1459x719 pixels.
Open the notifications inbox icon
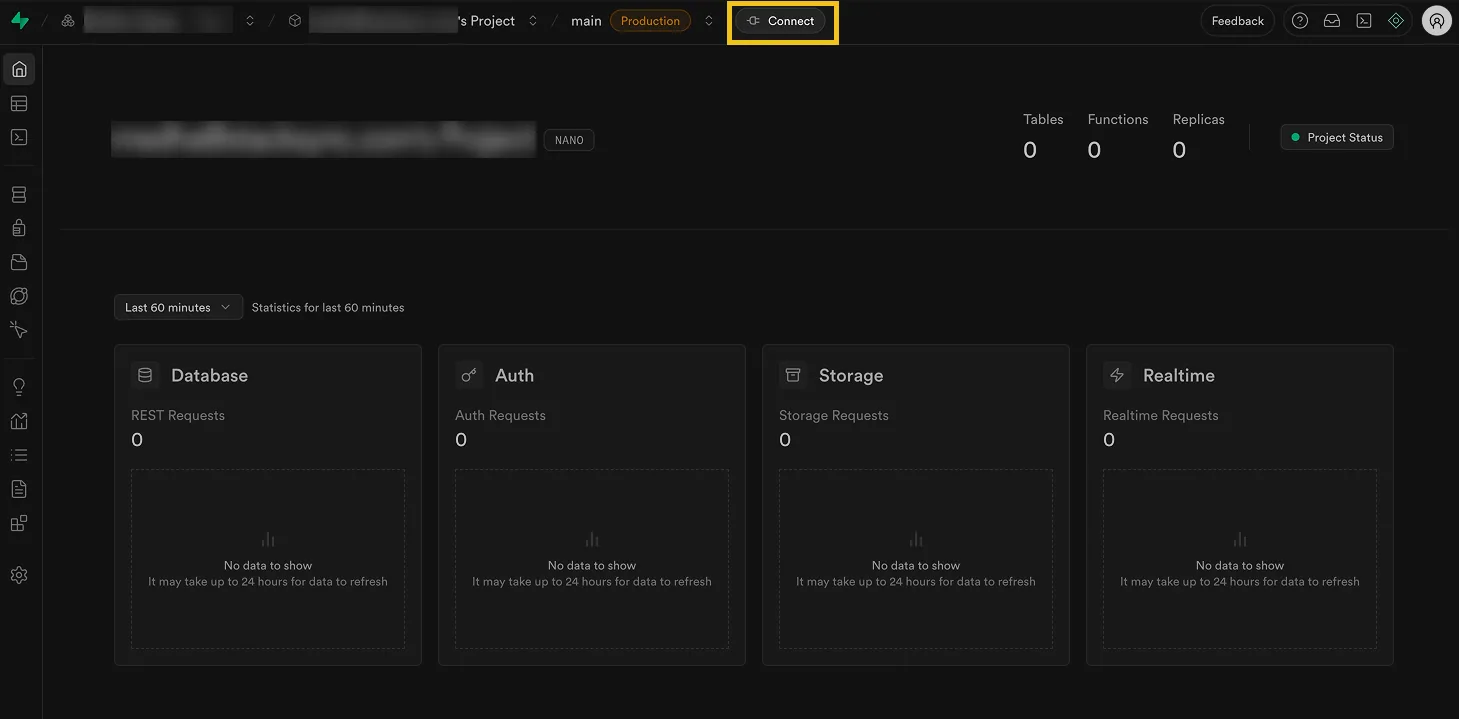[x=1331, y=20]
